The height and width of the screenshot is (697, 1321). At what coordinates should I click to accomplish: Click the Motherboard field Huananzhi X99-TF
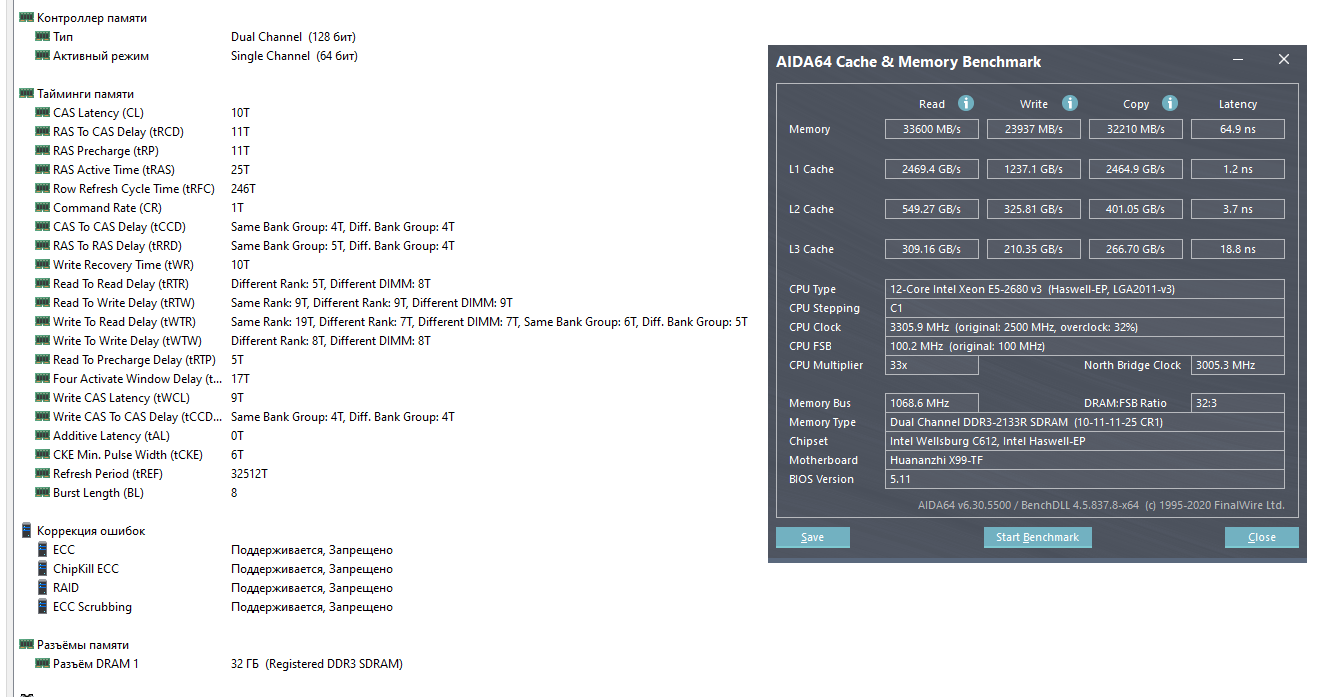1085,460
